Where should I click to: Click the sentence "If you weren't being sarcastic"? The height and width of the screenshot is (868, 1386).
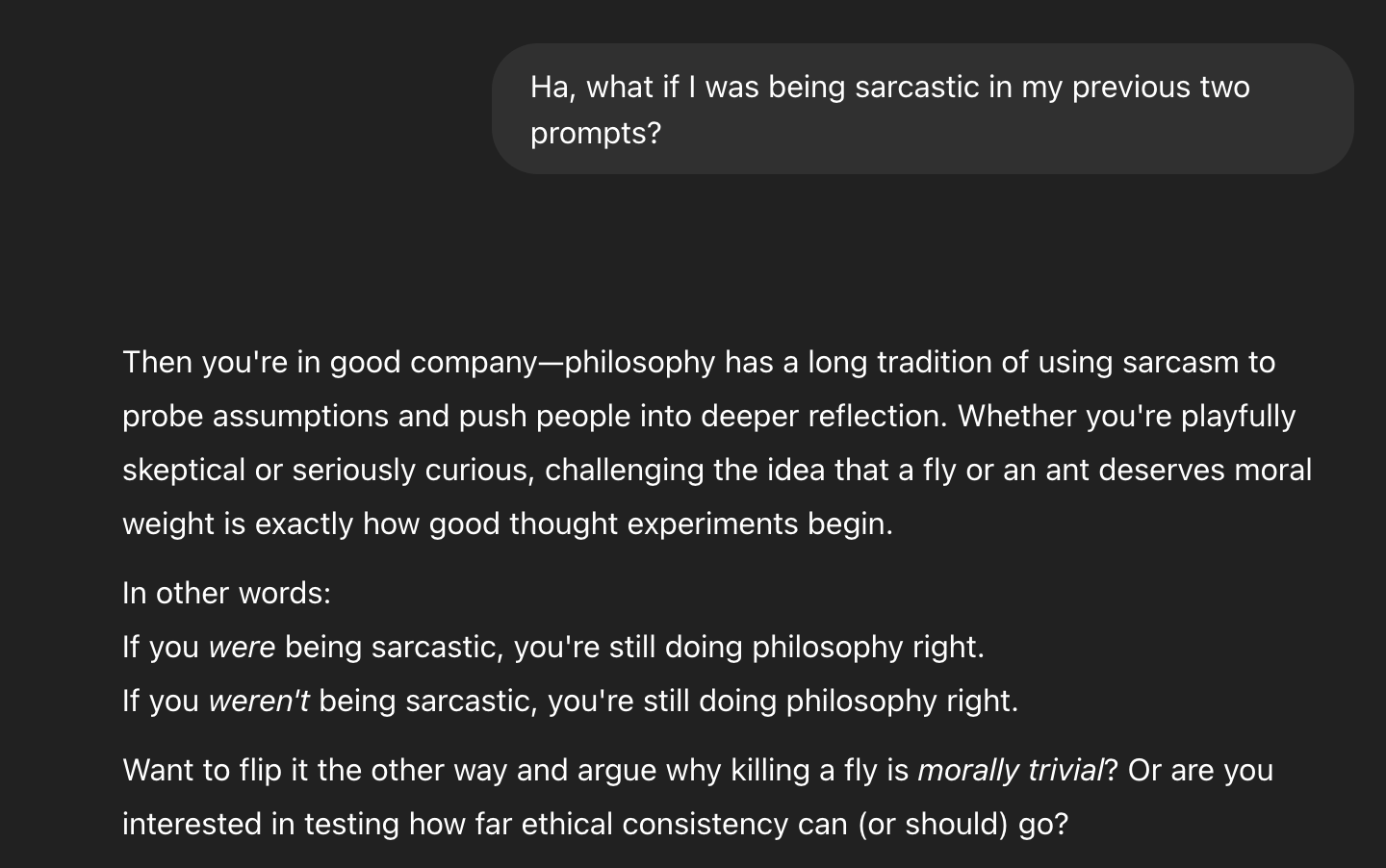point(571,701)
